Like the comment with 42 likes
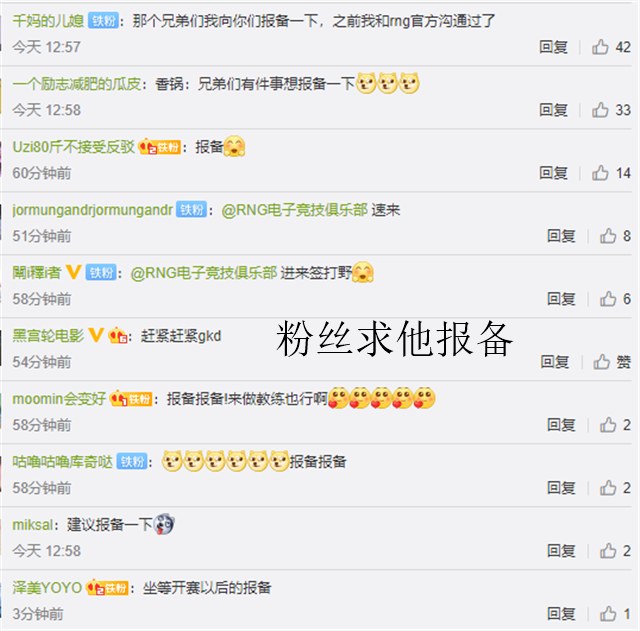This screenshot has height=631, width=640. click(600, 47)
